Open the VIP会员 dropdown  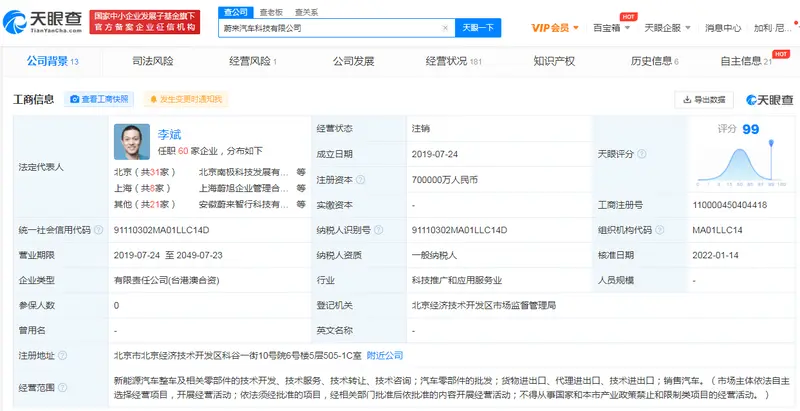pos(555,28)
